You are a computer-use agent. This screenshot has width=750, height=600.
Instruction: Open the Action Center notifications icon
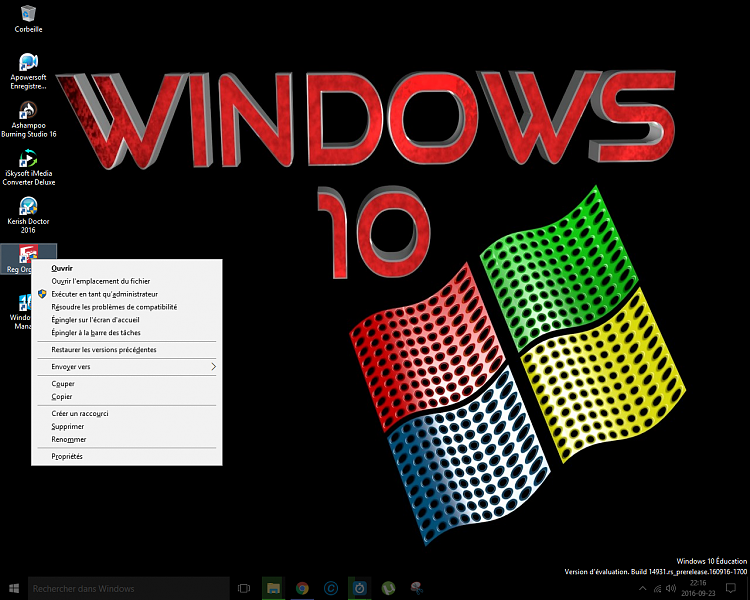coord(730,588)
